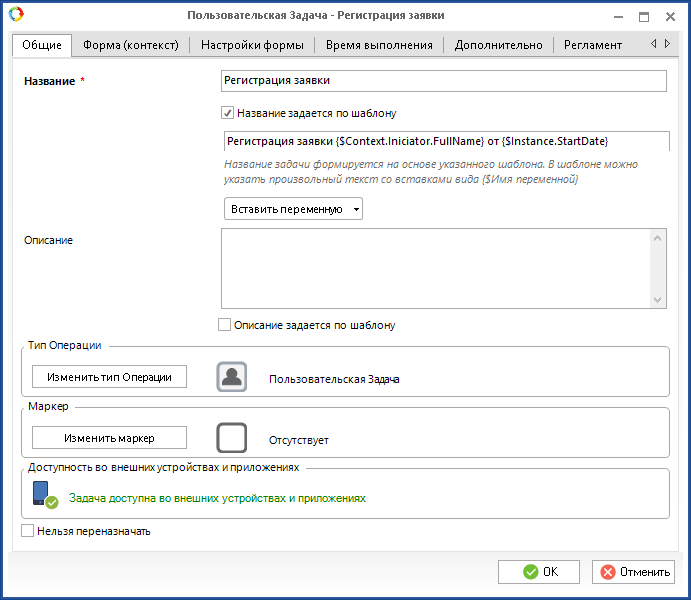
Task: Check the "Нельзя переназначать" option
Action: tap(28, 531)
